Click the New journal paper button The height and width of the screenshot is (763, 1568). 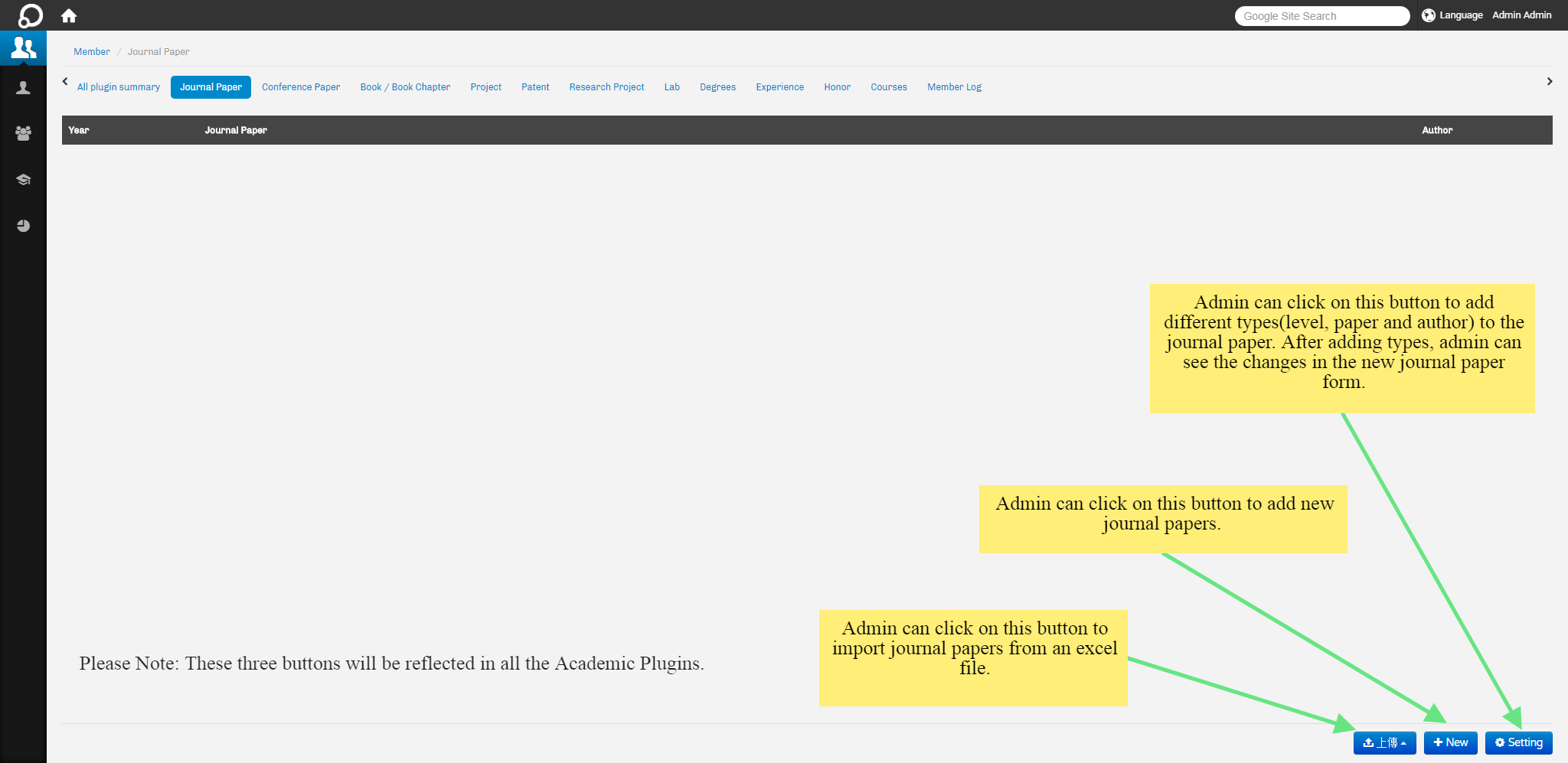(1450, 742)
